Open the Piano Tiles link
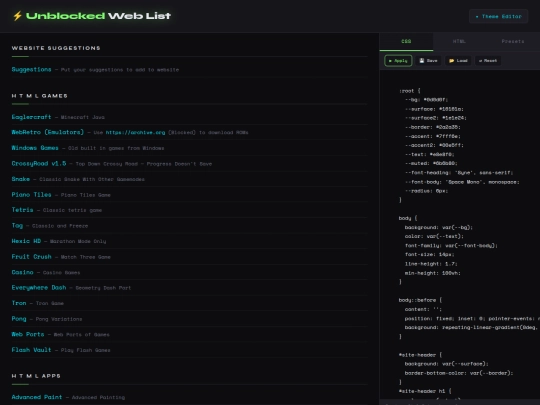The width and height of the screenshot is (540, 405). 31,195
